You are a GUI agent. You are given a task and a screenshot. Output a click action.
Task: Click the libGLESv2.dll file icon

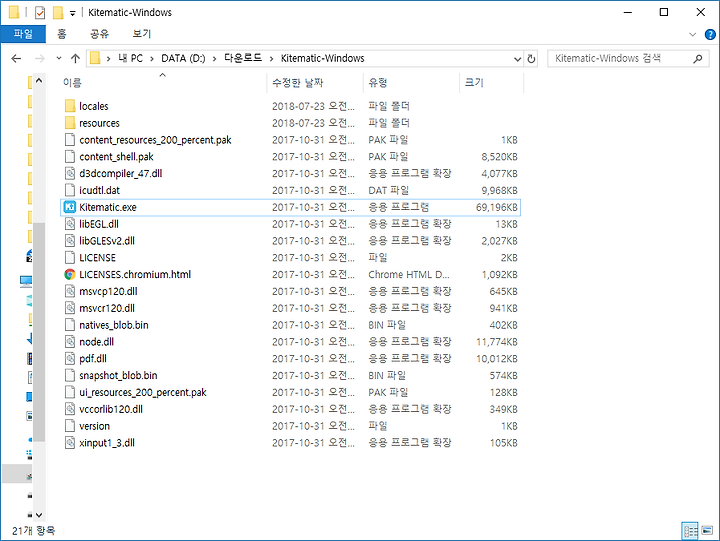coord(70,241)
